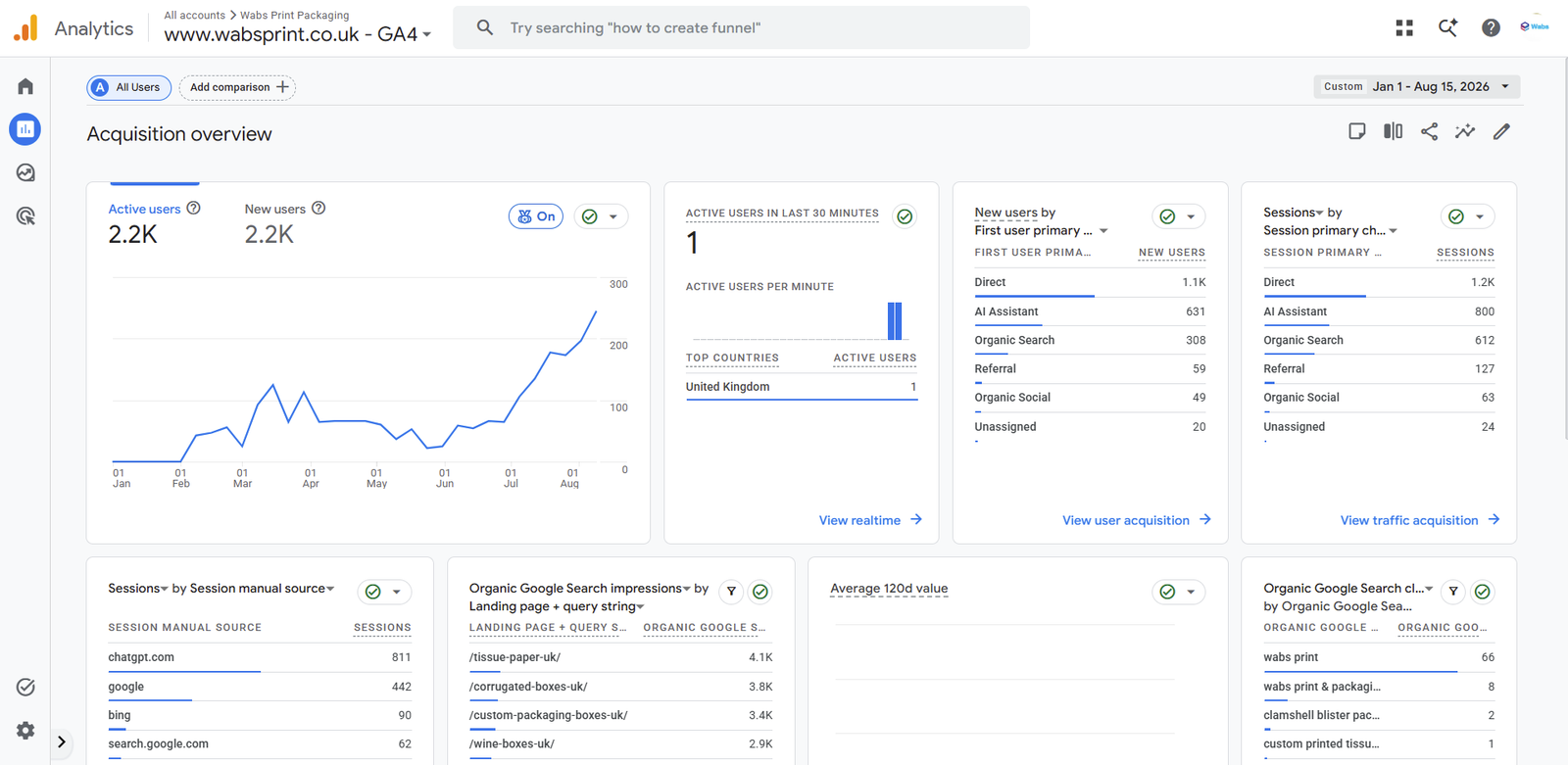Viewport: 1568px width, 765px height.
Task: Open the custom date range dropdown
Action: tap(1417, 86)
